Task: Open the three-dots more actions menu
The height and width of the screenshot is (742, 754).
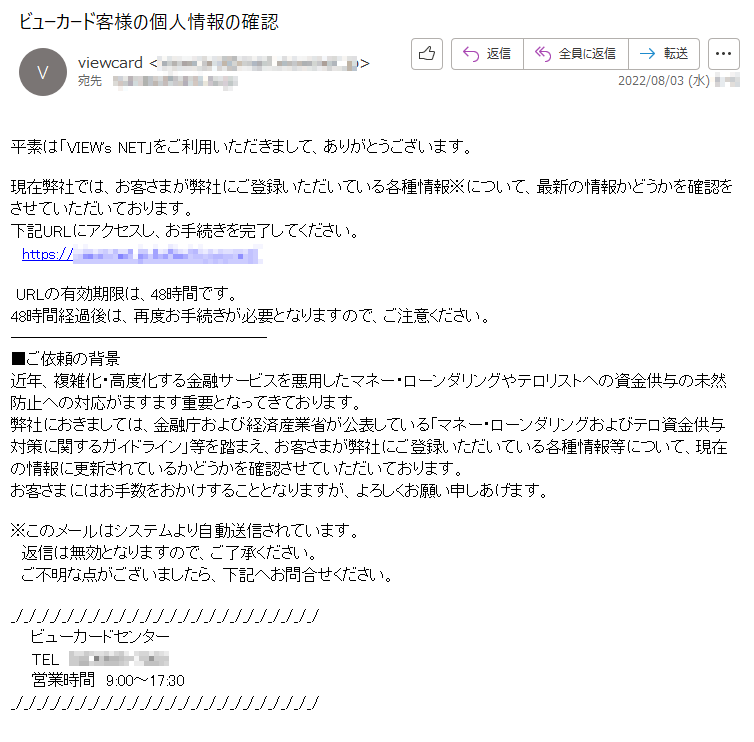Action: pos(723,54)
